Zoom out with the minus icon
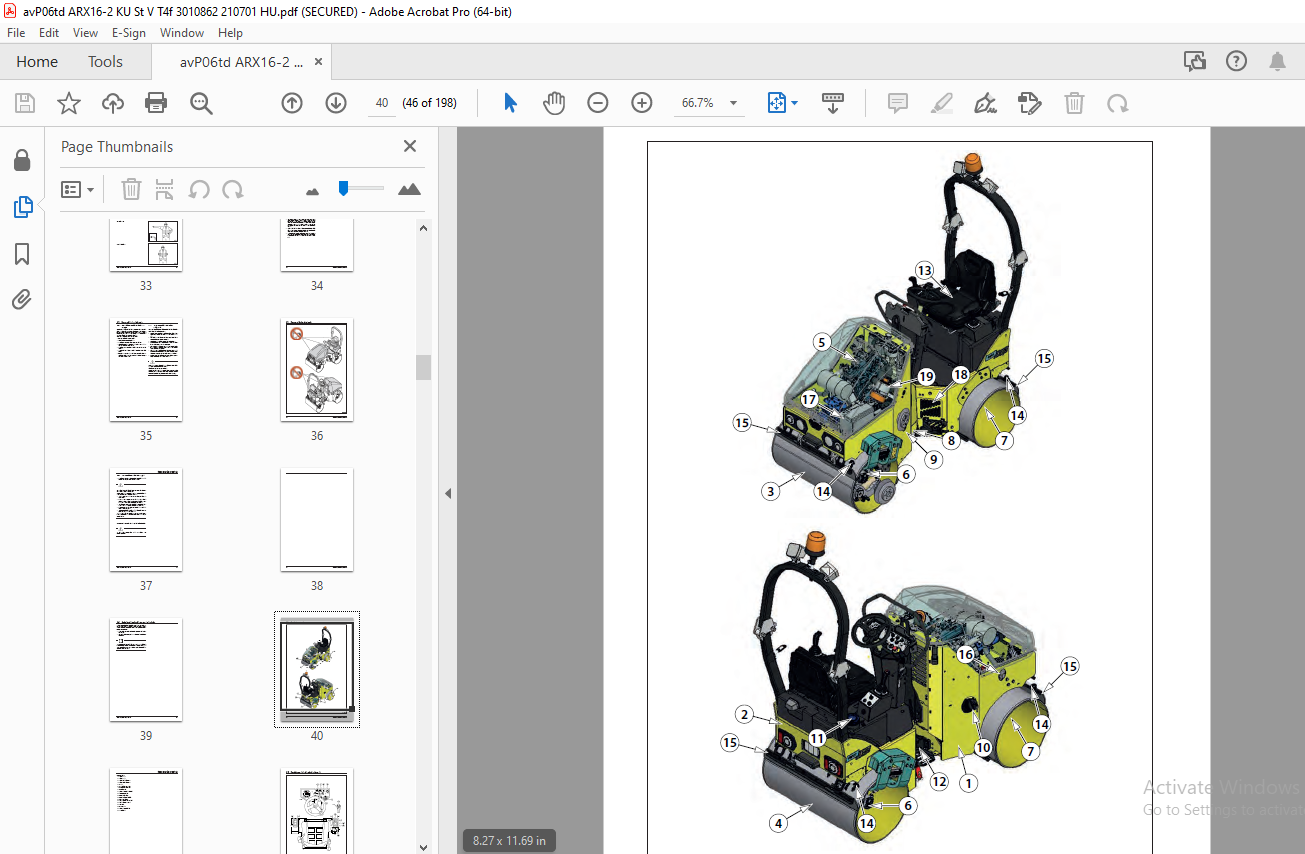 [x=598, y=103]
